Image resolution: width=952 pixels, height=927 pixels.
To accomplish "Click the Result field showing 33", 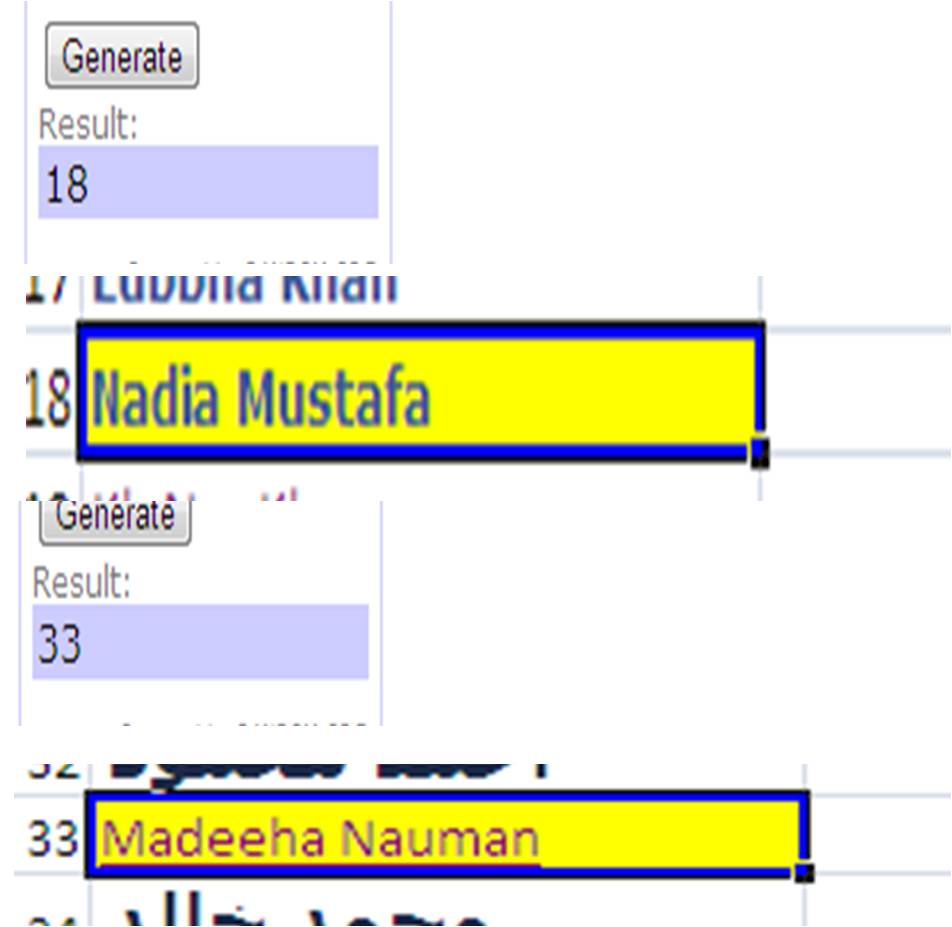I will point(200,642).
